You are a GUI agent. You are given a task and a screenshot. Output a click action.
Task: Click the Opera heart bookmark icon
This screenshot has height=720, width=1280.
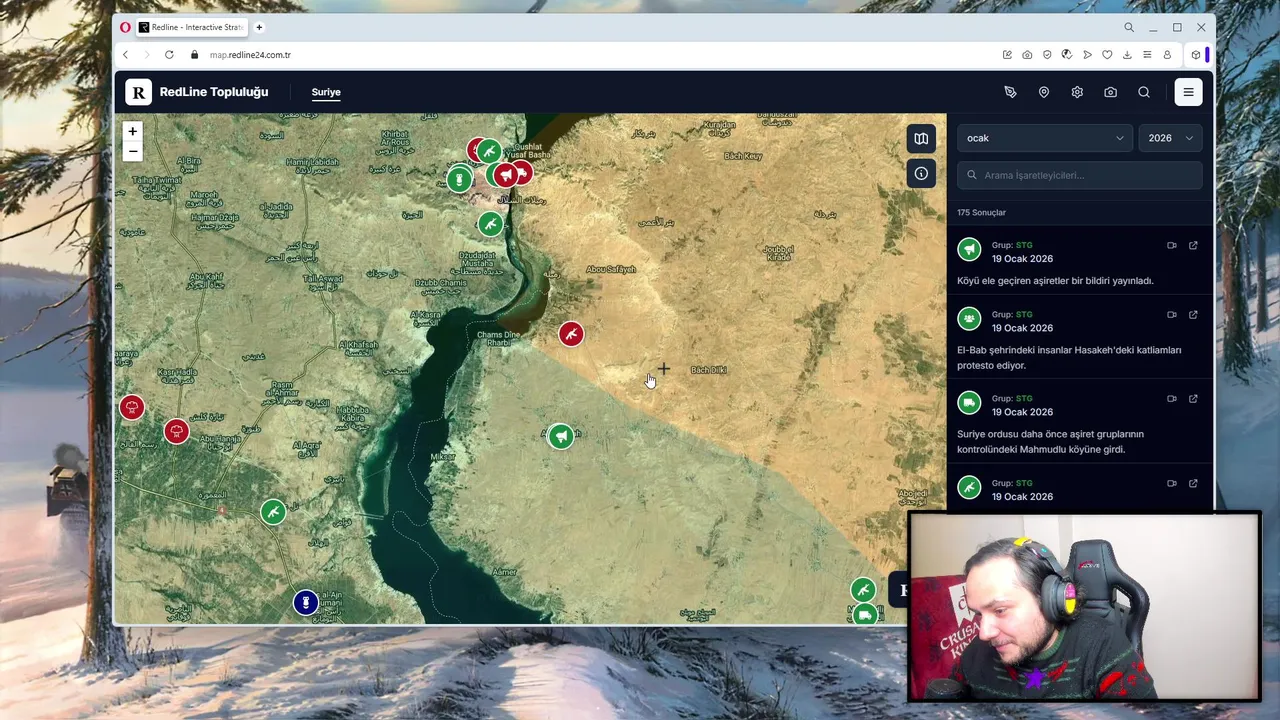point(1107,55)
